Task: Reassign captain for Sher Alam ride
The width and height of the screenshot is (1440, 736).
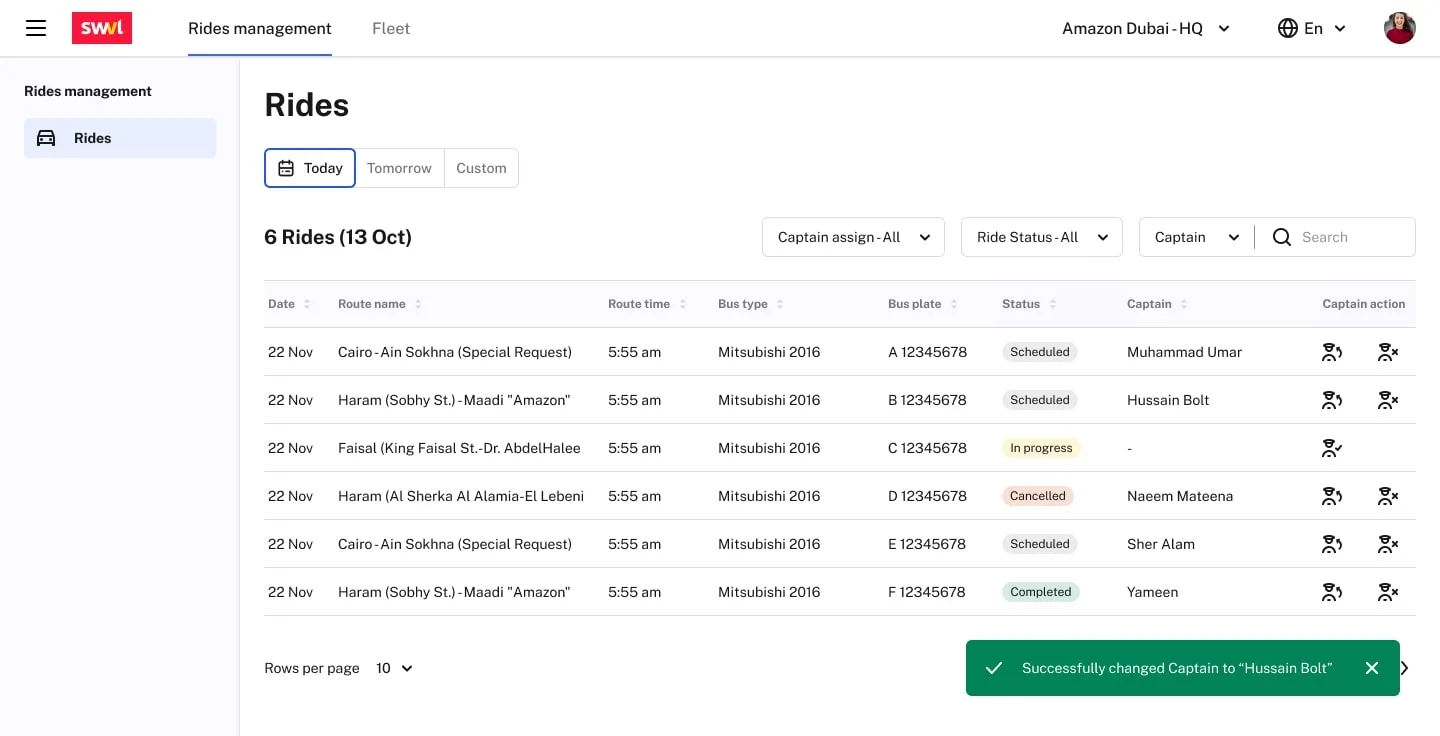Action: [x=1331, y=544]
